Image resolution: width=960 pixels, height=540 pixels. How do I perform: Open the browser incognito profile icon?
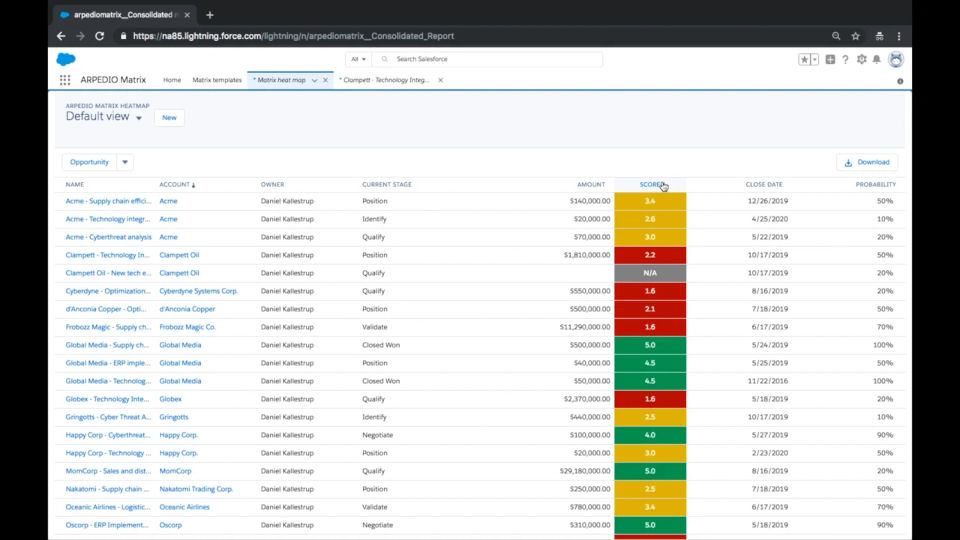point(879,36)
